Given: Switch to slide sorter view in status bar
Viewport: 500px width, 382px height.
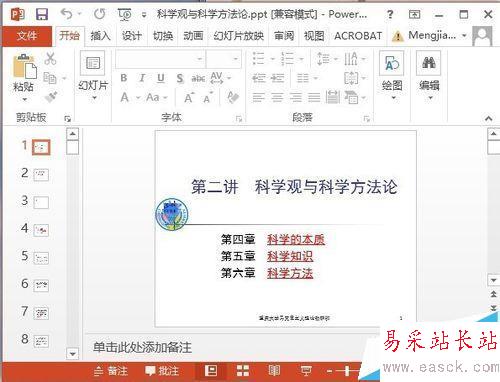Looking at the screenshot, I should pyautogui.click(x=243, y=371).
